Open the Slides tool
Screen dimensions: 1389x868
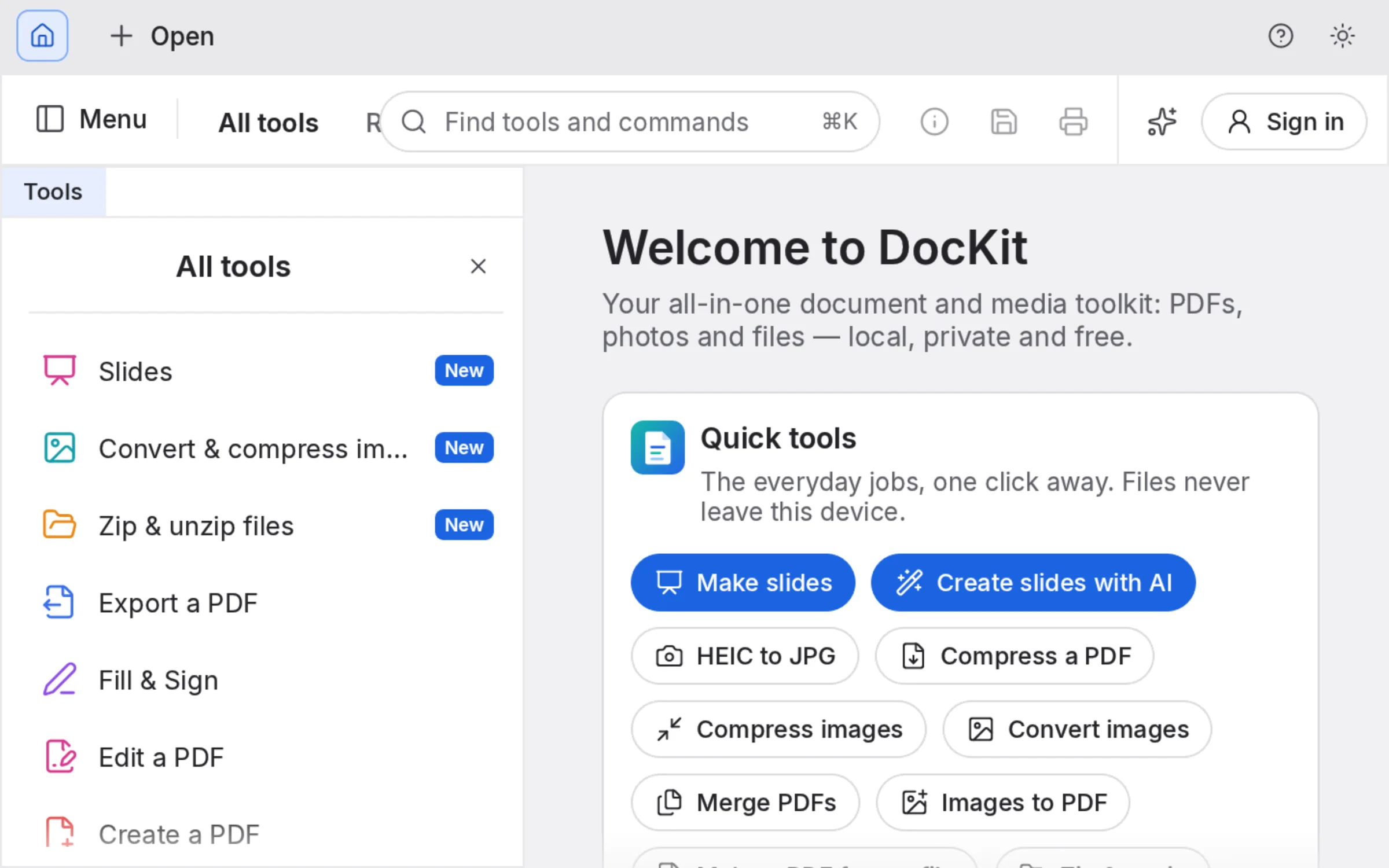tap(267, 371)
